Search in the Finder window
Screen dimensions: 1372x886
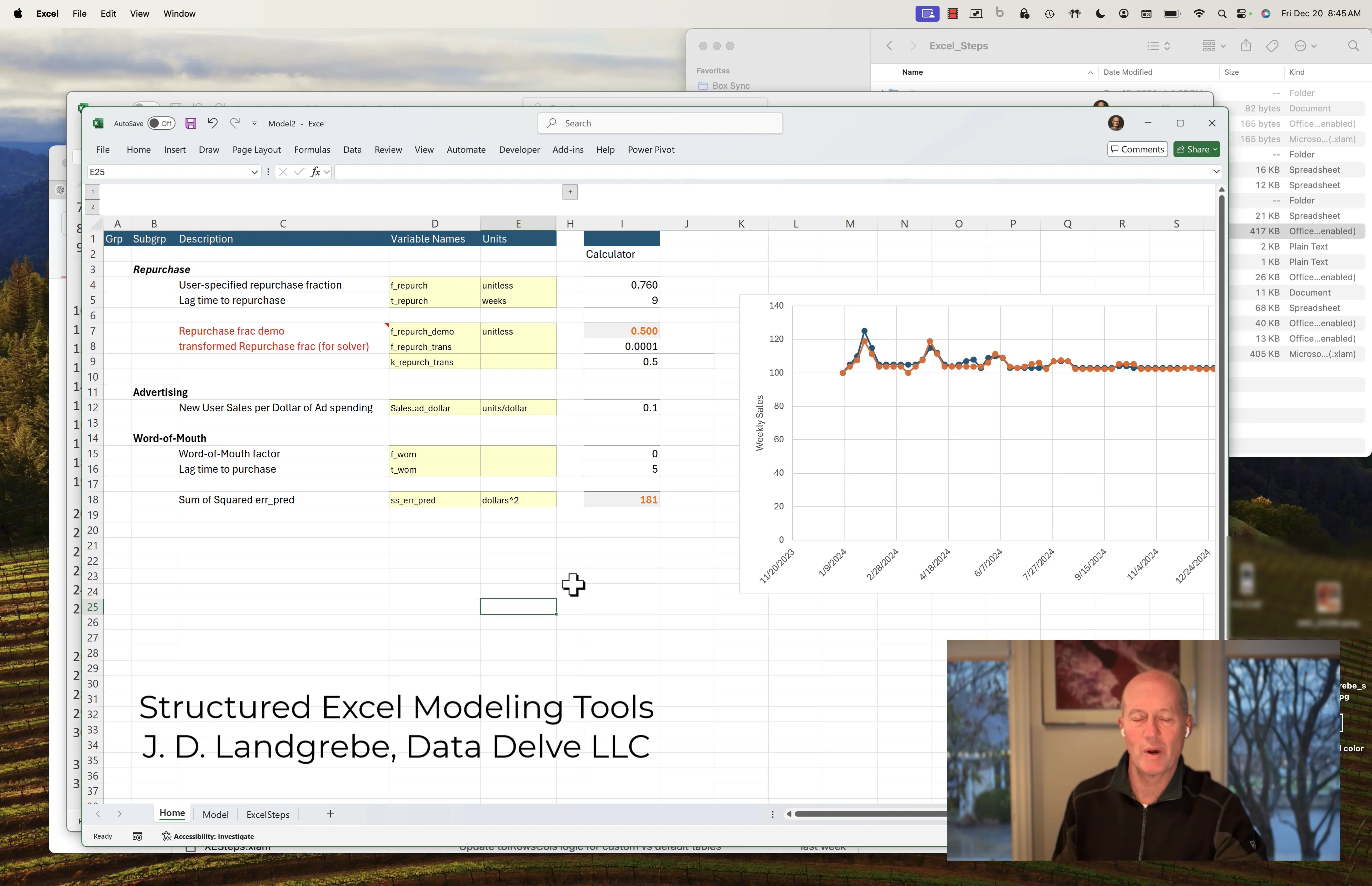[1353, 45]
